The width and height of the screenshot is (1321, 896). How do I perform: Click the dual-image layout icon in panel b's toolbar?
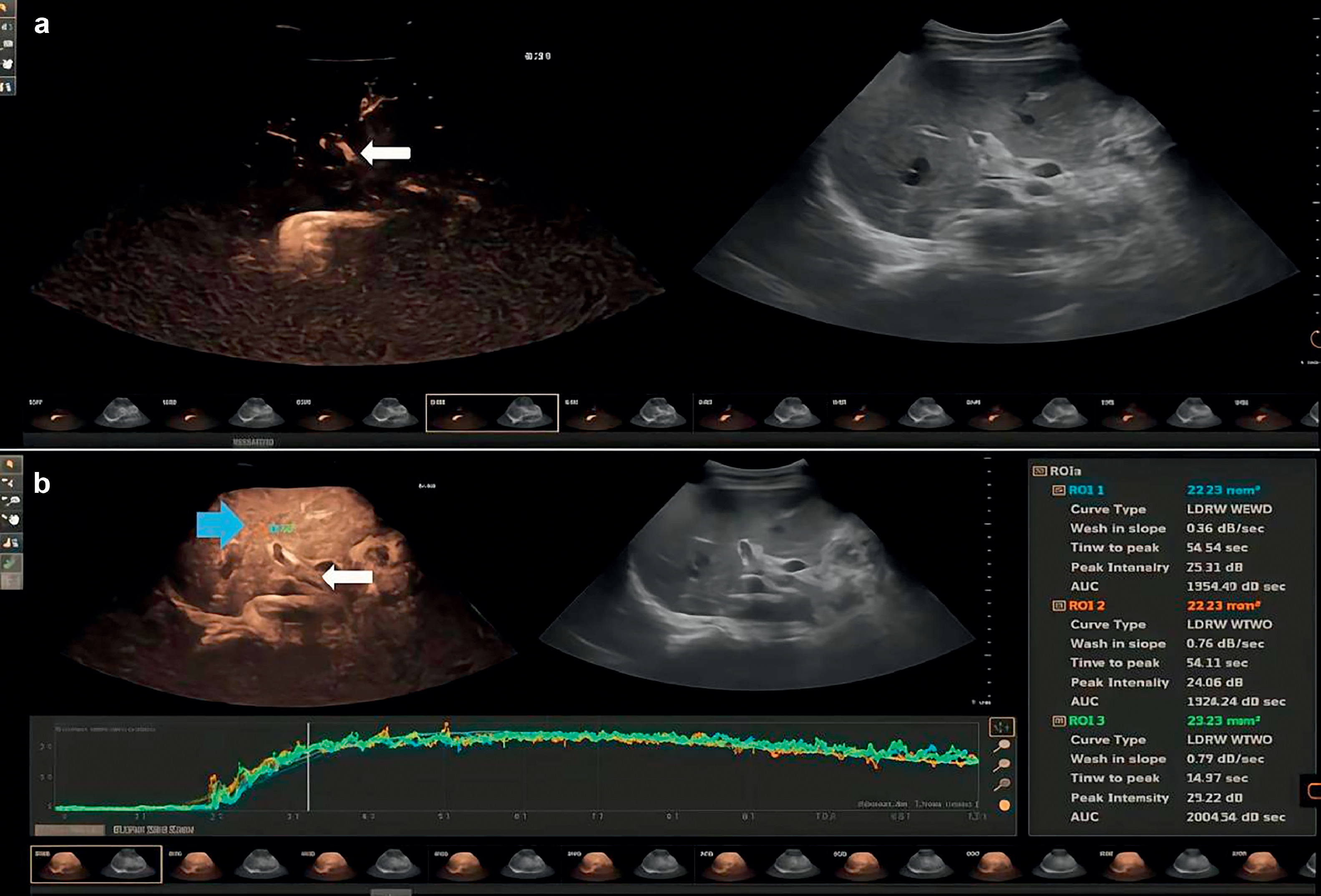[x=10, y=542]
